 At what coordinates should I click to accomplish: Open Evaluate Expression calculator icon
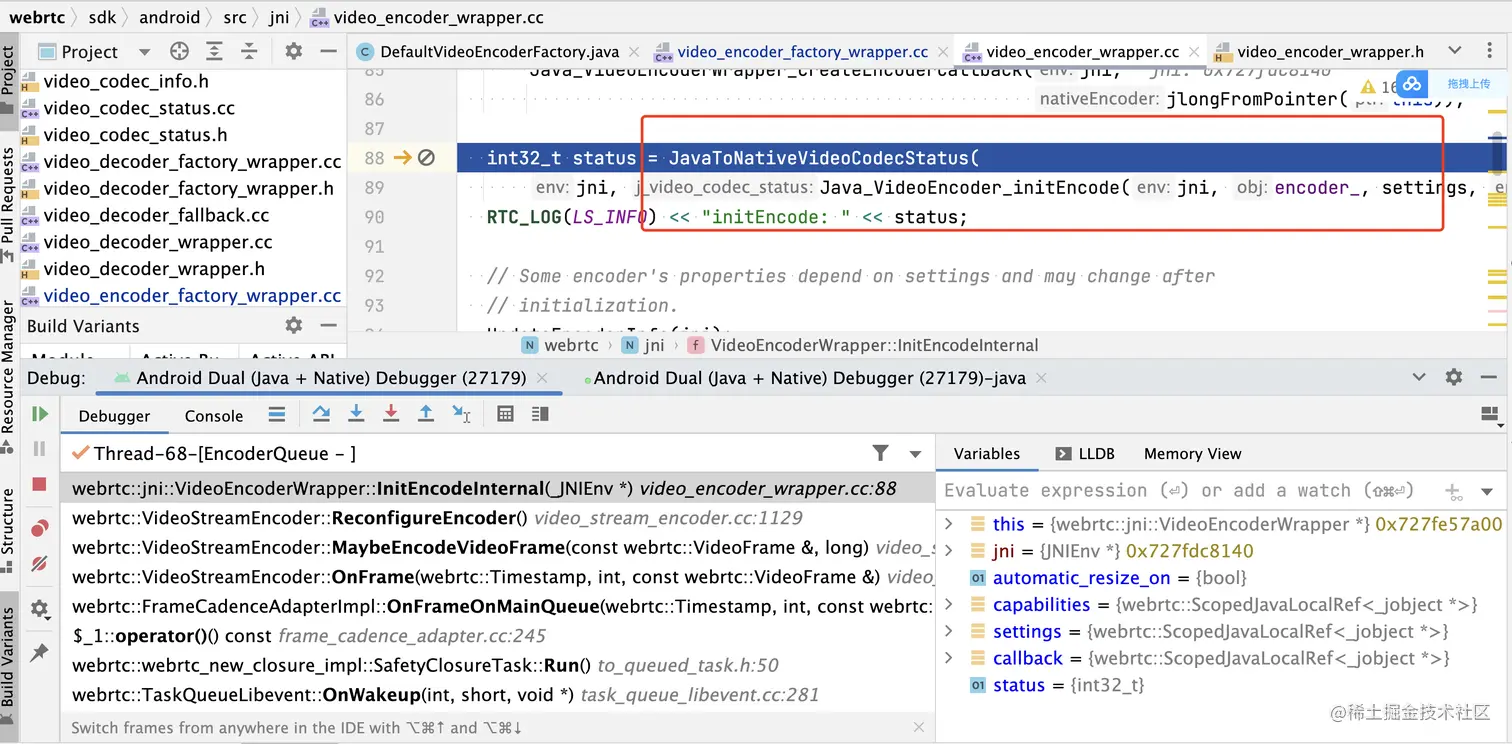[x=506, y=414]
